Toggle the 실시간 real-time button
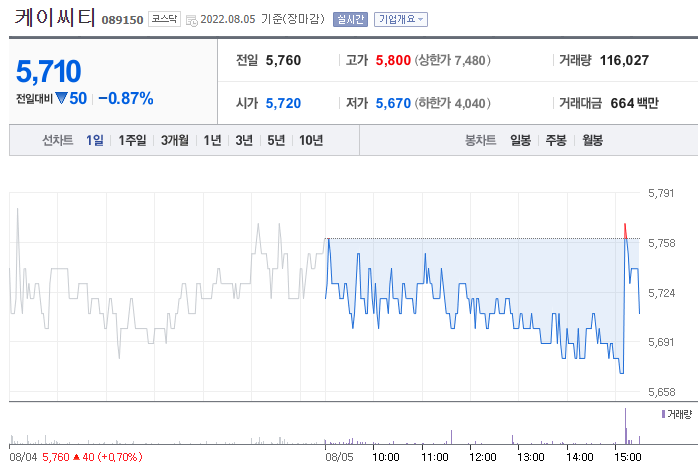698x474 pixels. 350,19
